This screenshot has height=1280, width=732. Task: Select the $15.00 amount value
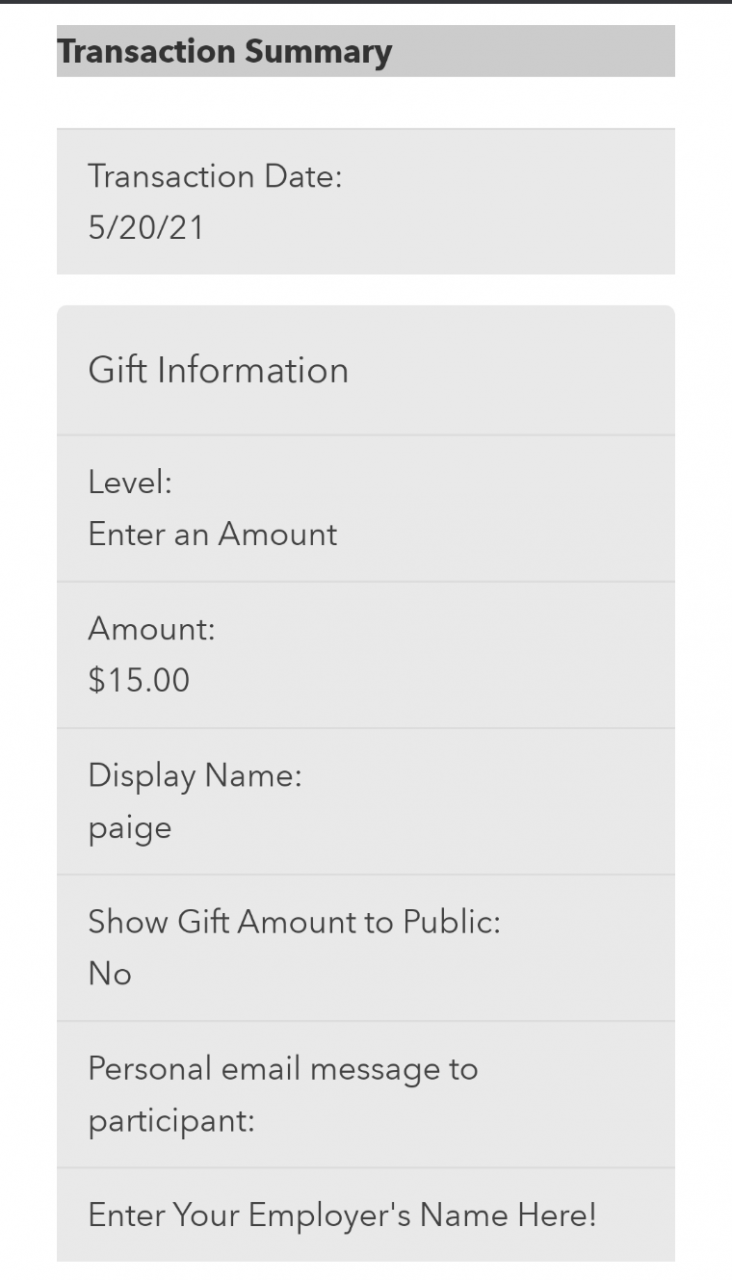click(139, 681)
